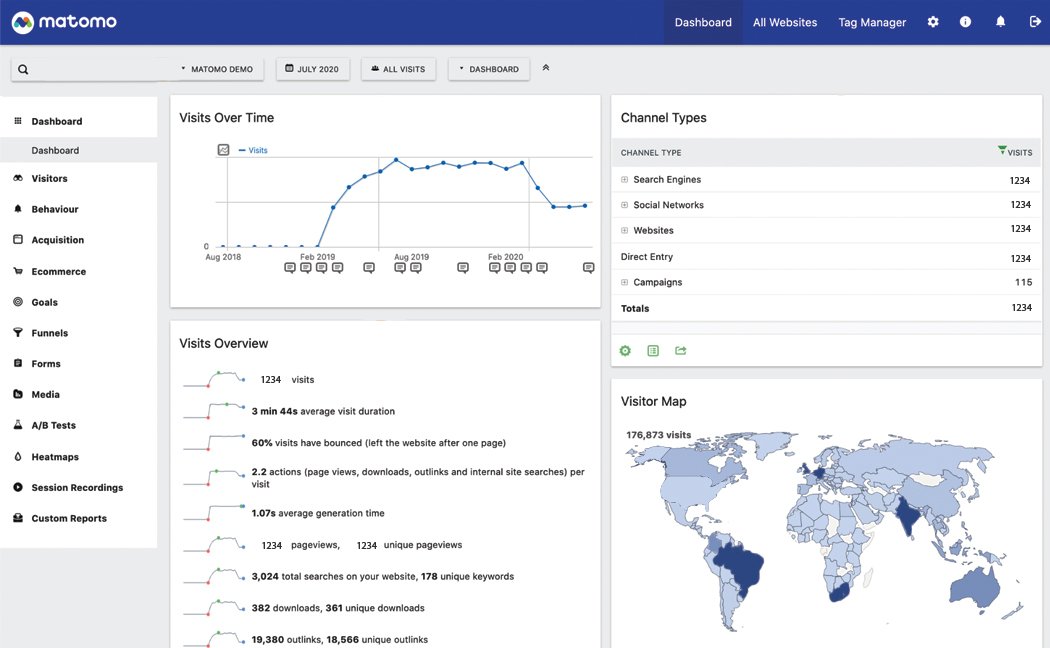Screen dimensions: 1050x648
Task: Open the info icon in top bar
Action: point(965,22)
